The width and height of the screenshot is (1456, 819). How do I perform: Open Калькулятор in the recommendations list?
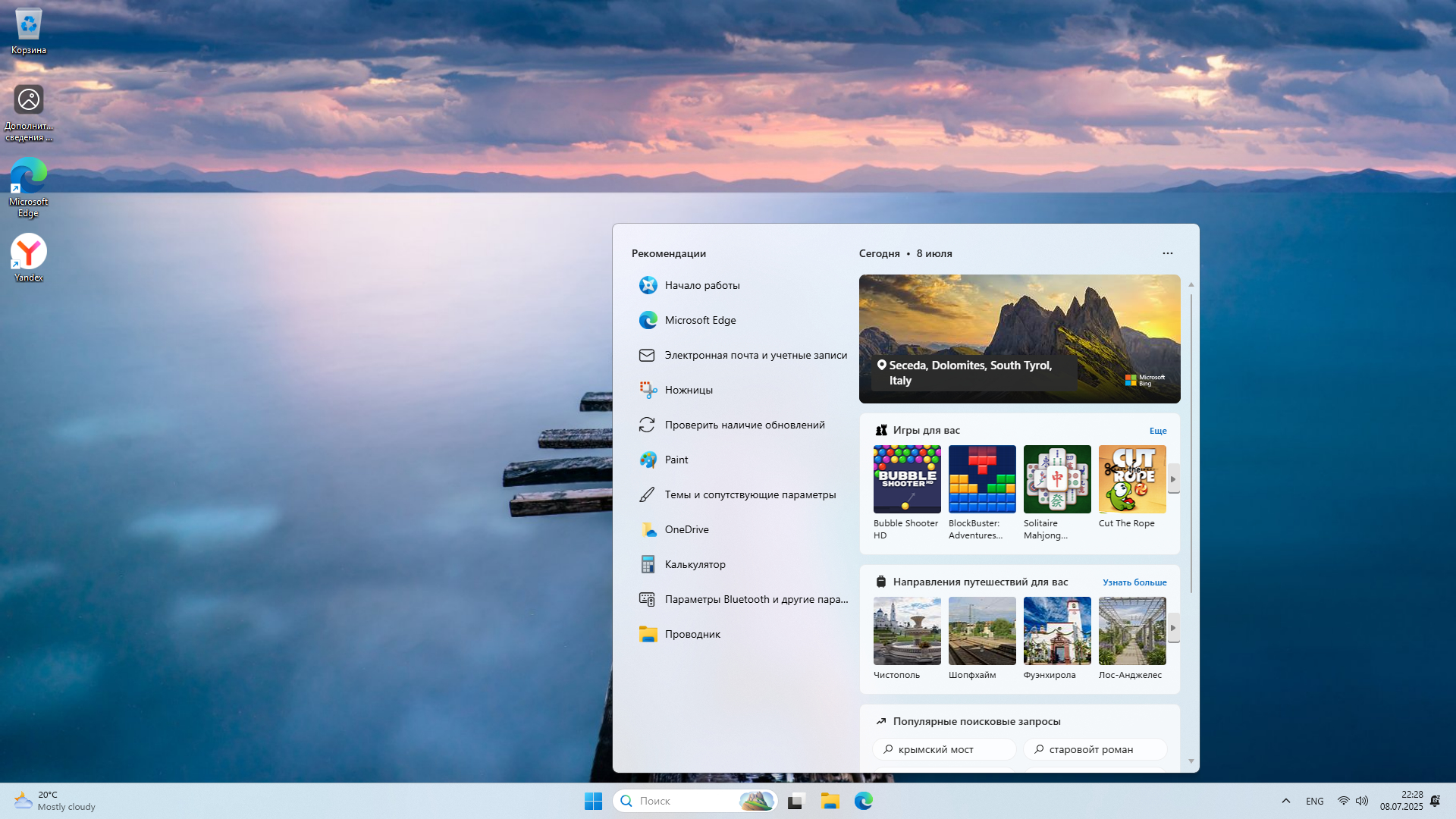click(695, 564)
